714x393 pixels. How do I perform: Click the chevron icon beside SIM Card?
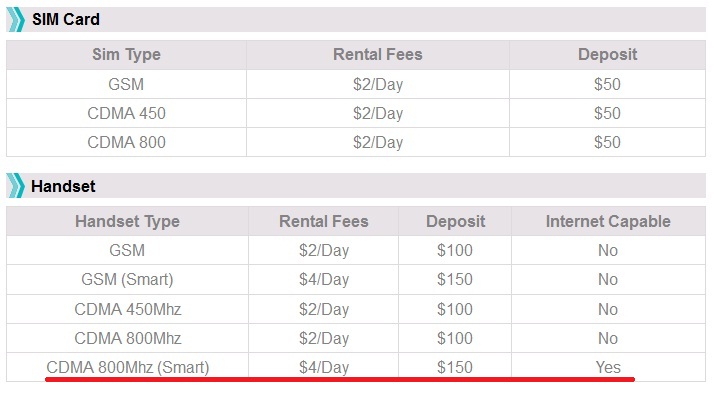pyautogui.click(x=16, y=19)
